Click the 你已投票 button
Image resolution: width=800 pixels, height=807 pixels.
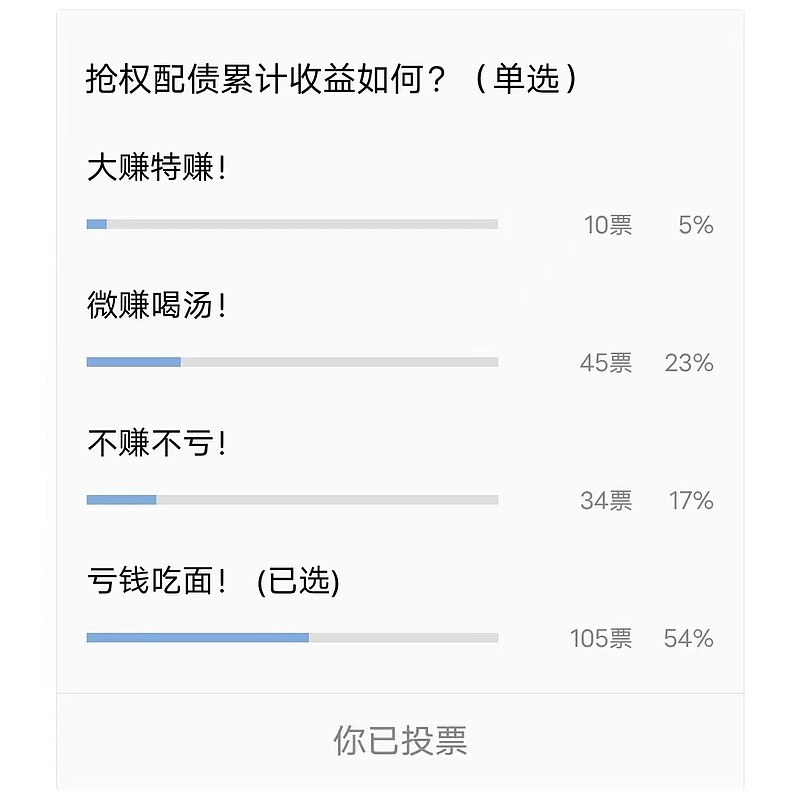(400, 741)
